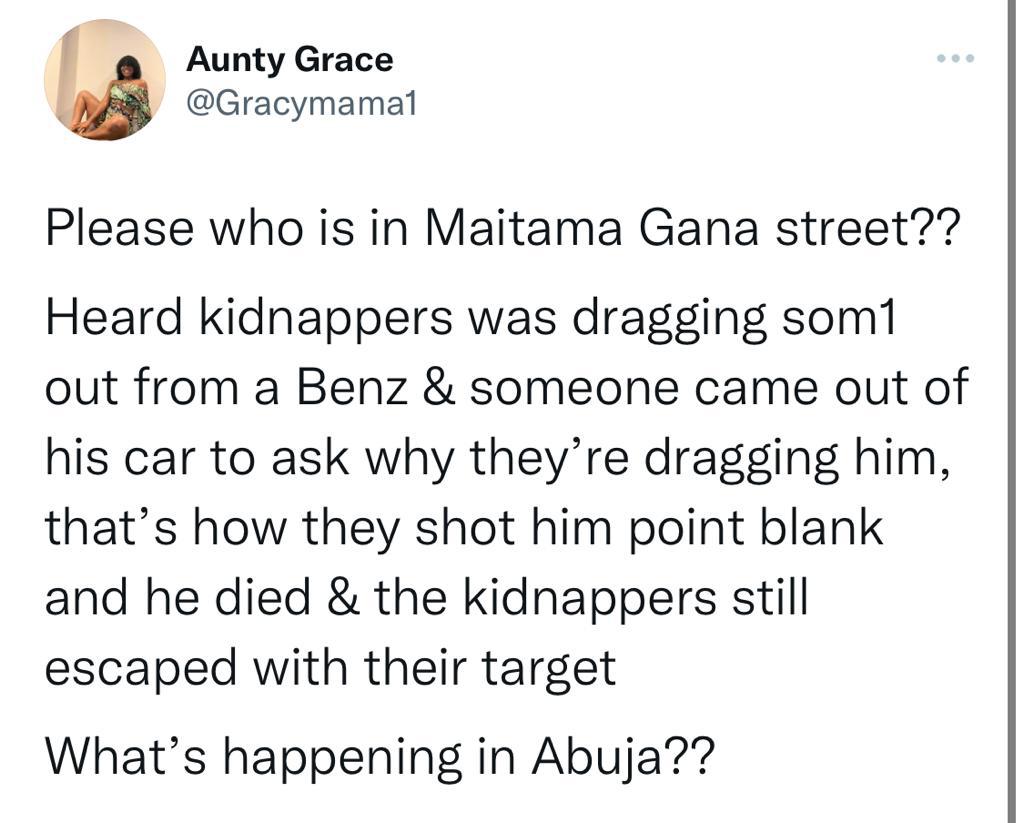Open the Aunty Grace display name link
This screenshot has height=823, width=1024.
point(290,60)
